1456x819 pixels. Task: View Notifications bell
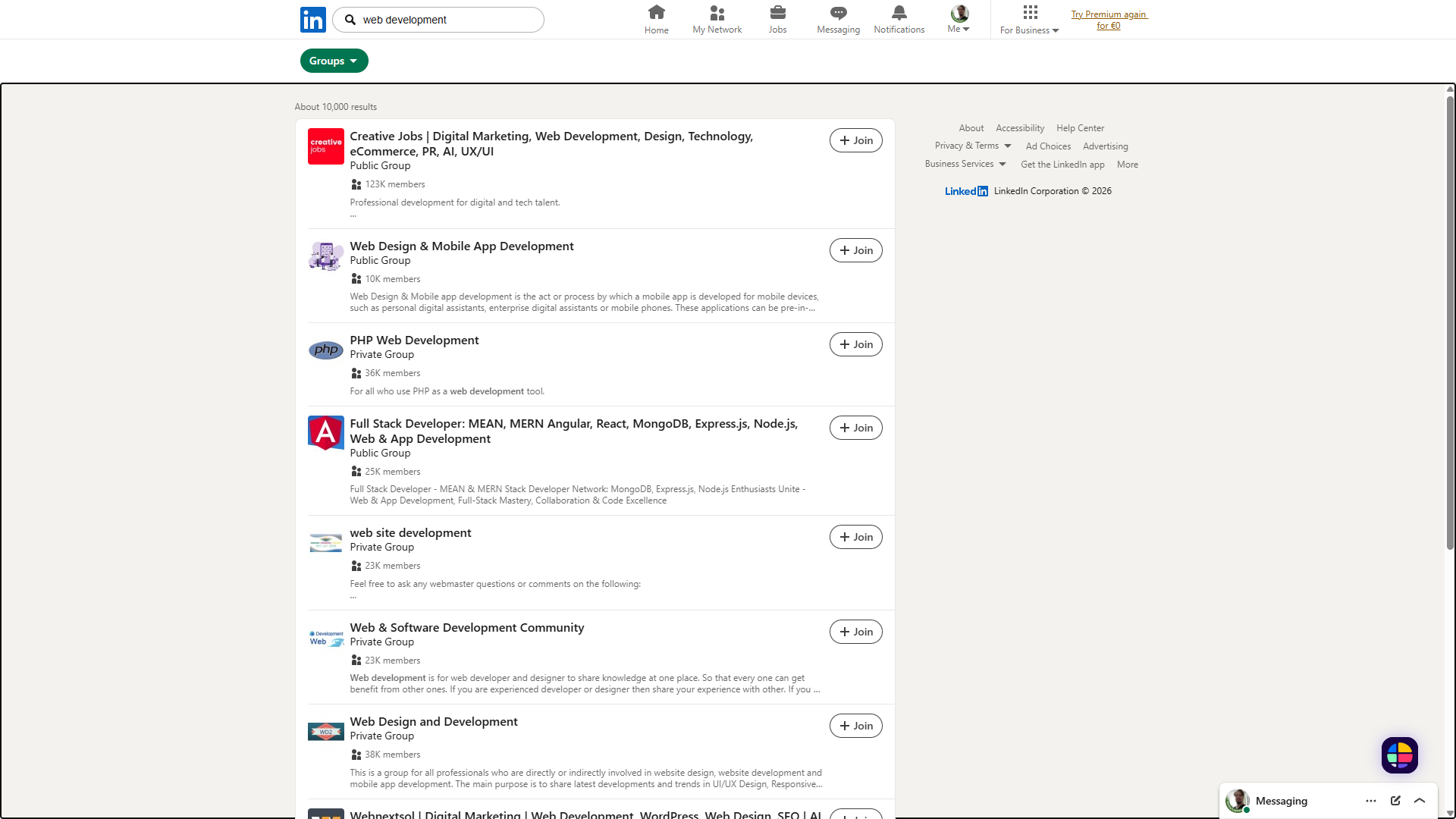tap(899, 20)
